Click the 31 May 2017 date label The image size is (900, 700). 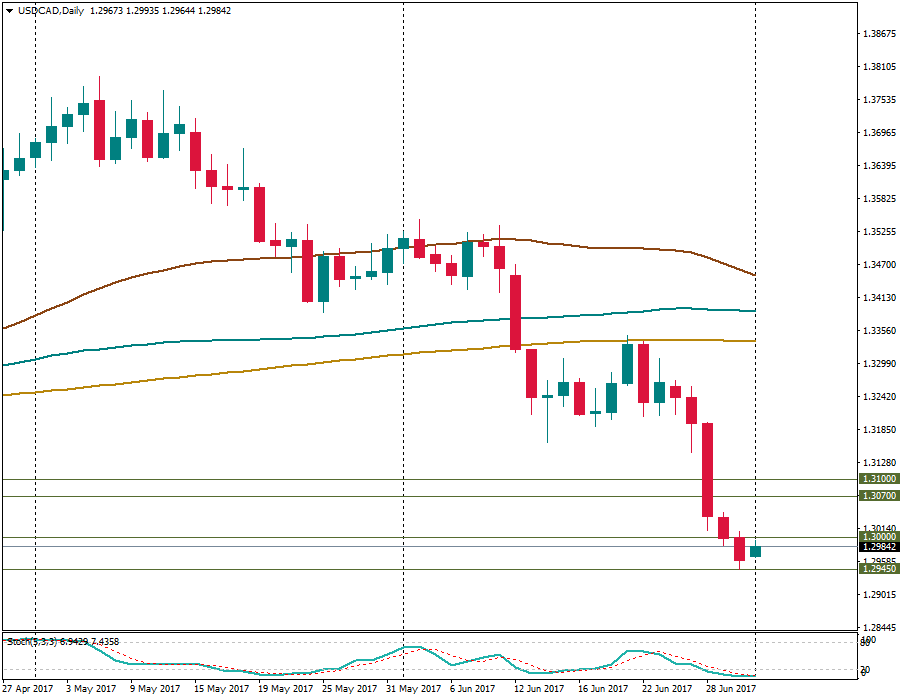coord(413,689)
